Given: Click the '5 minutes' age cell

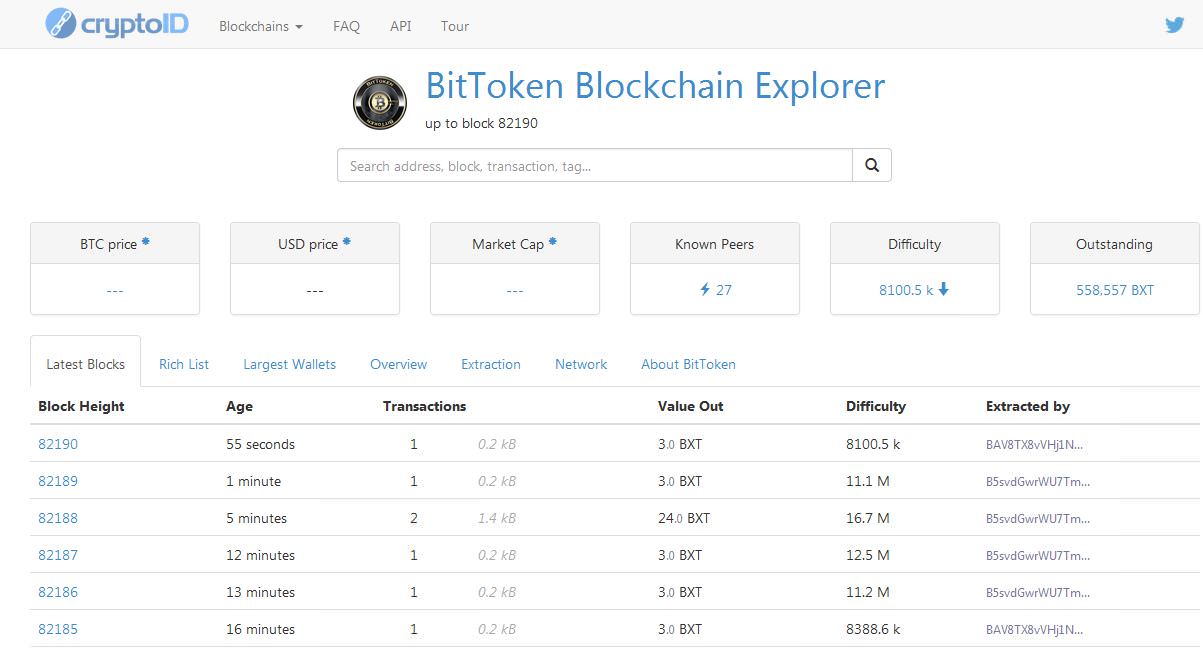Looking at the screenshot, I should [x=256, y=518].
